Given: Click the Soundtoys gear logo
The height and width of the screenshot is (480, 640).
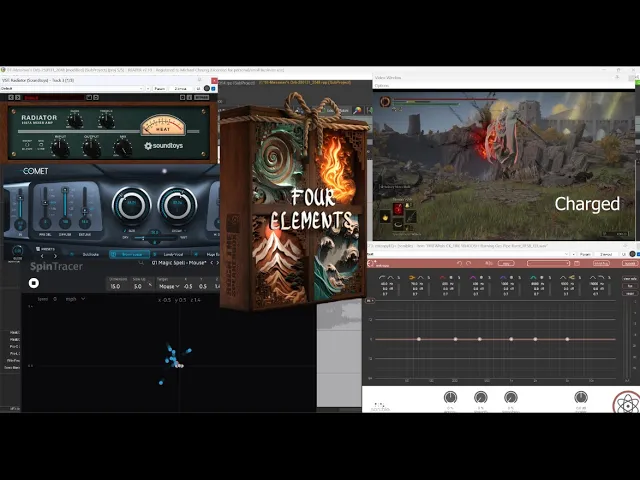Looking at the screenshot, I should (148, 146).
